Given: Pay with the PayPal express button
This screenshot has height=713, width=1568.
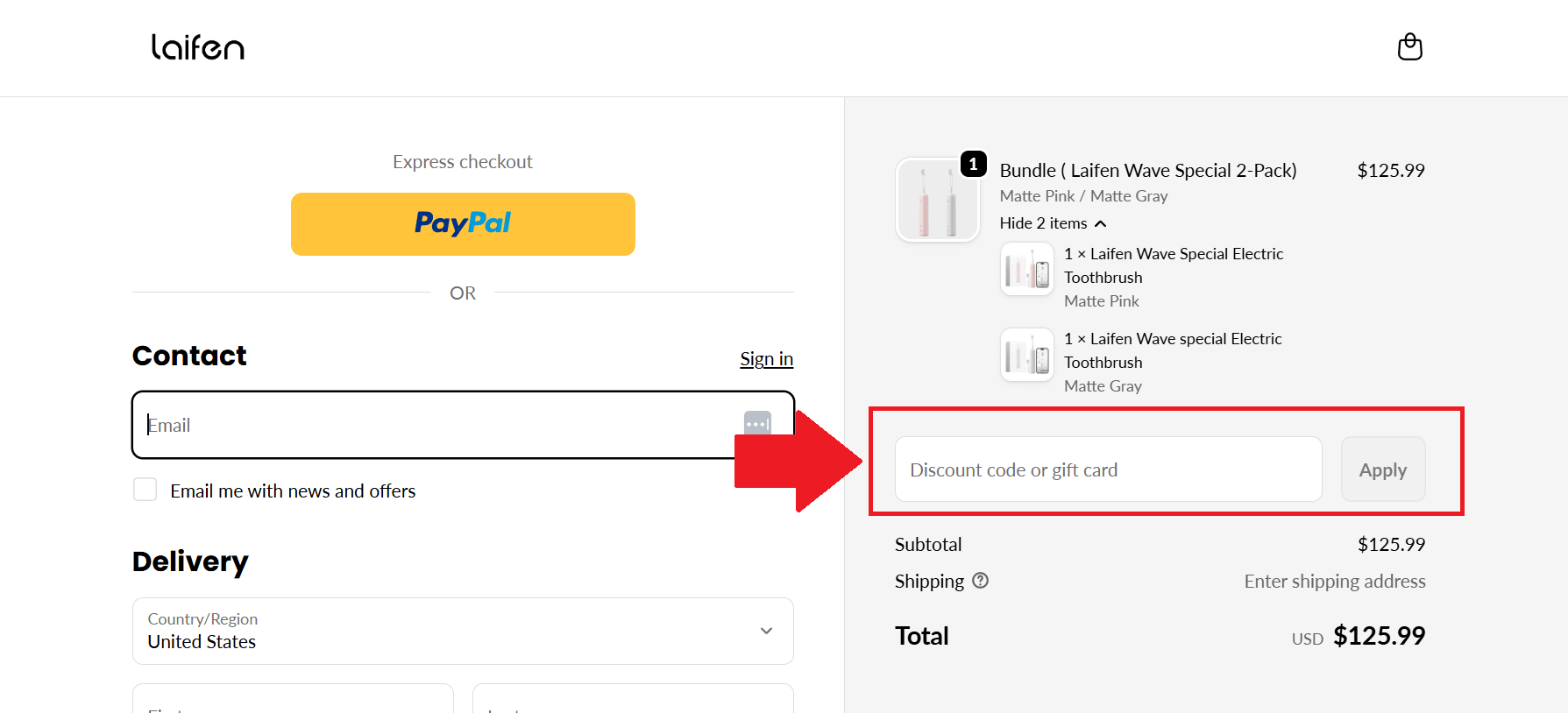Looking at the screenshot, I should click(463, 224).
